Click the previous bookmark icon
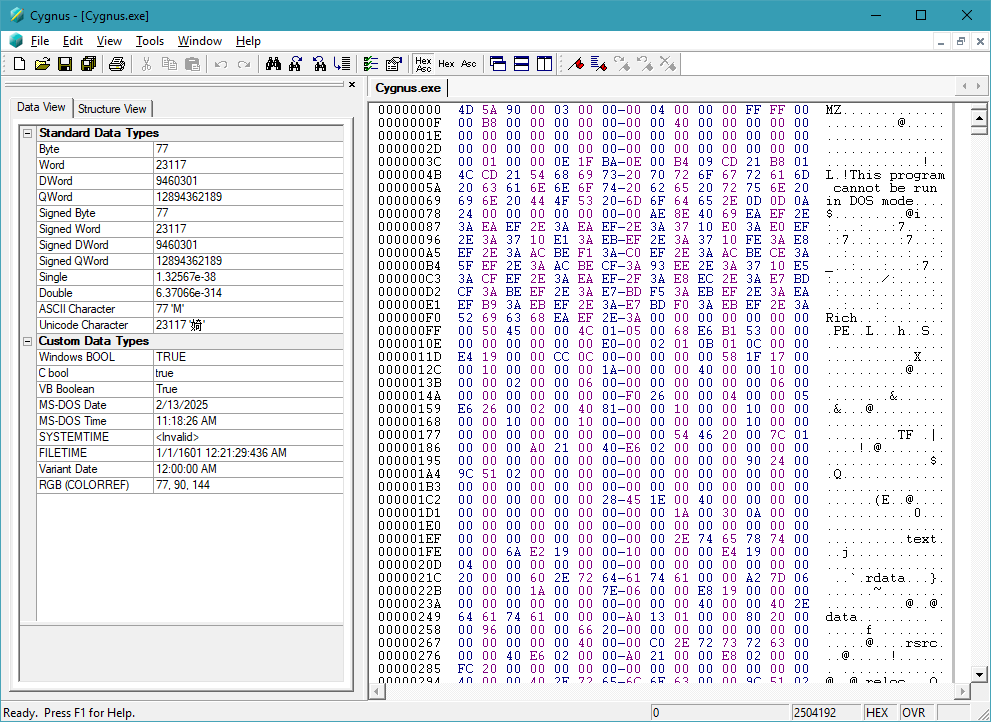The height and width of the screenshot is (722, 991). [645, 64]
